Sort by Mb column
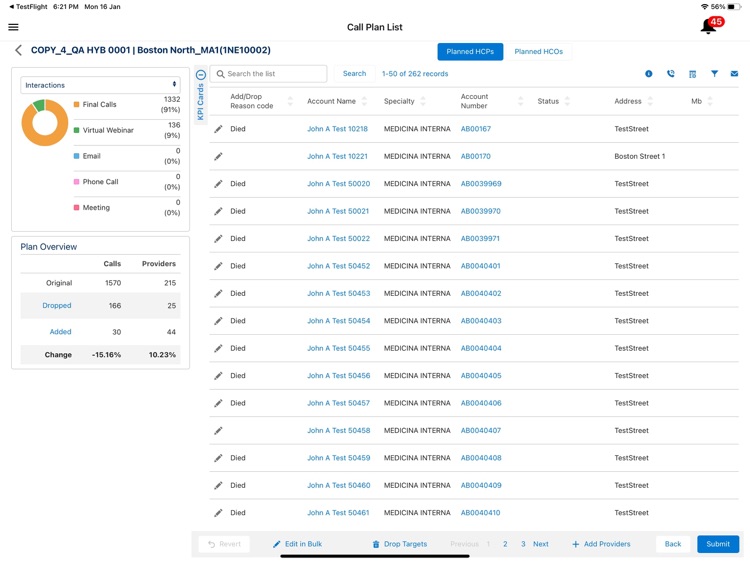 point(710,101)
